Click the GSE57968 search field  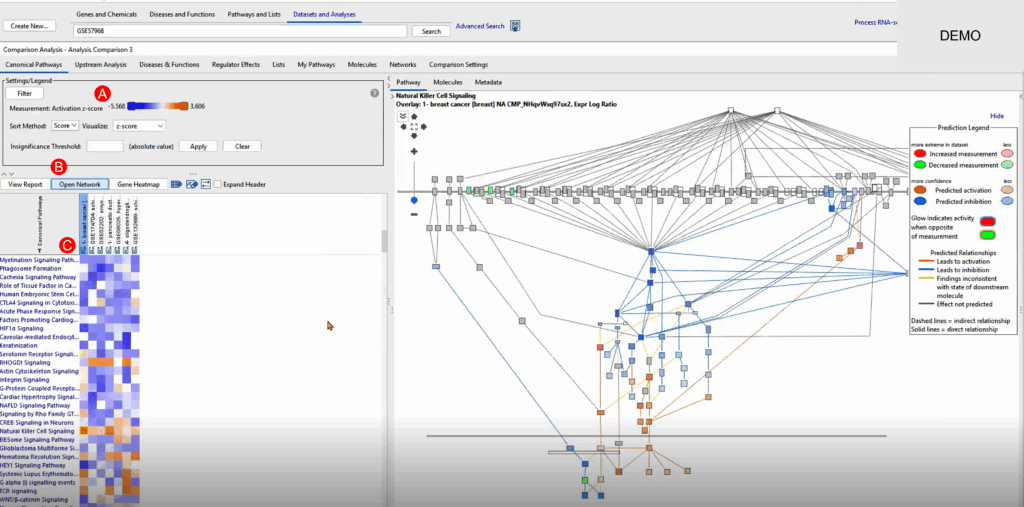pyautogui.click(x=242, y=31)
